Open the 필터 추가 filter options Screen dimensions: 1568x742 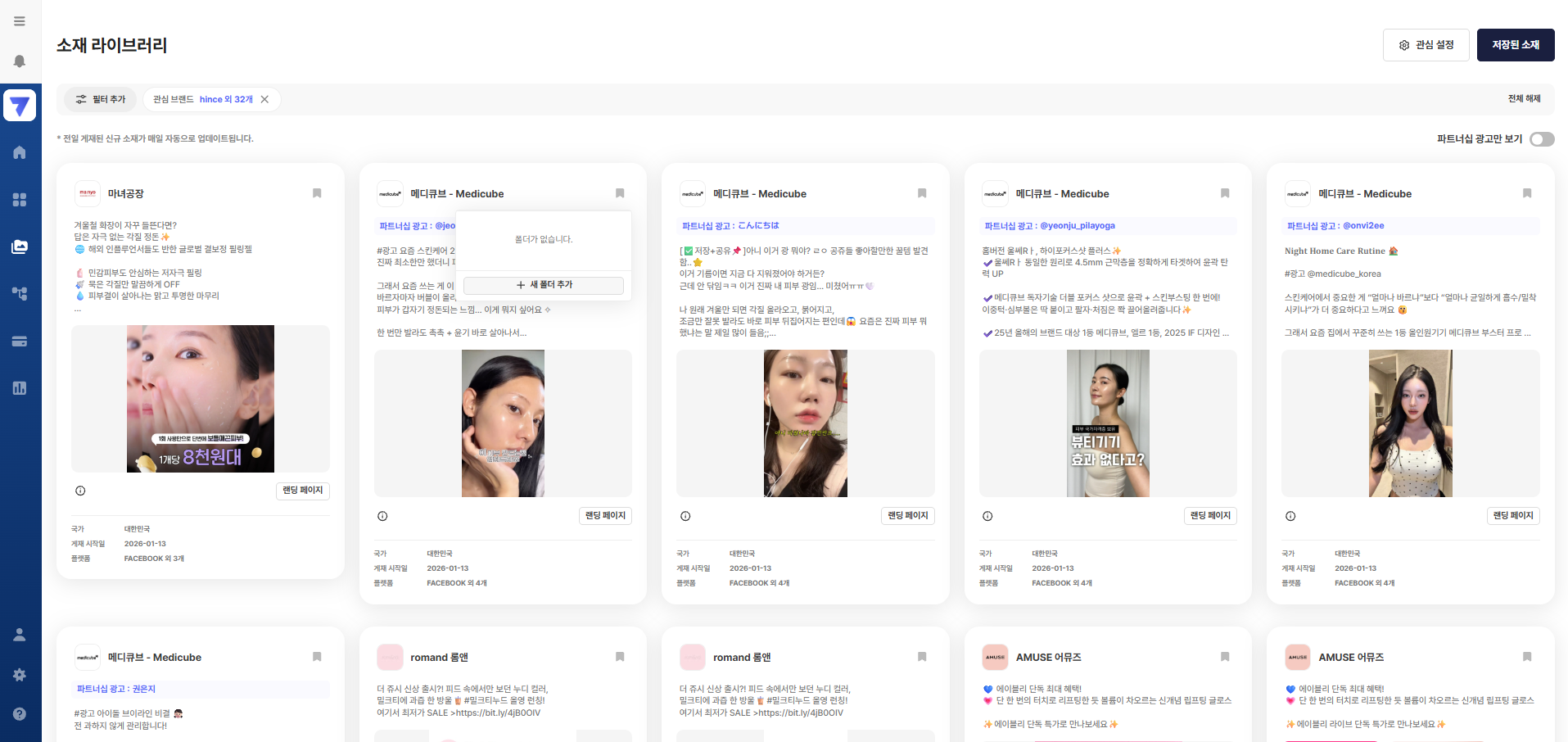pos(101,99)
